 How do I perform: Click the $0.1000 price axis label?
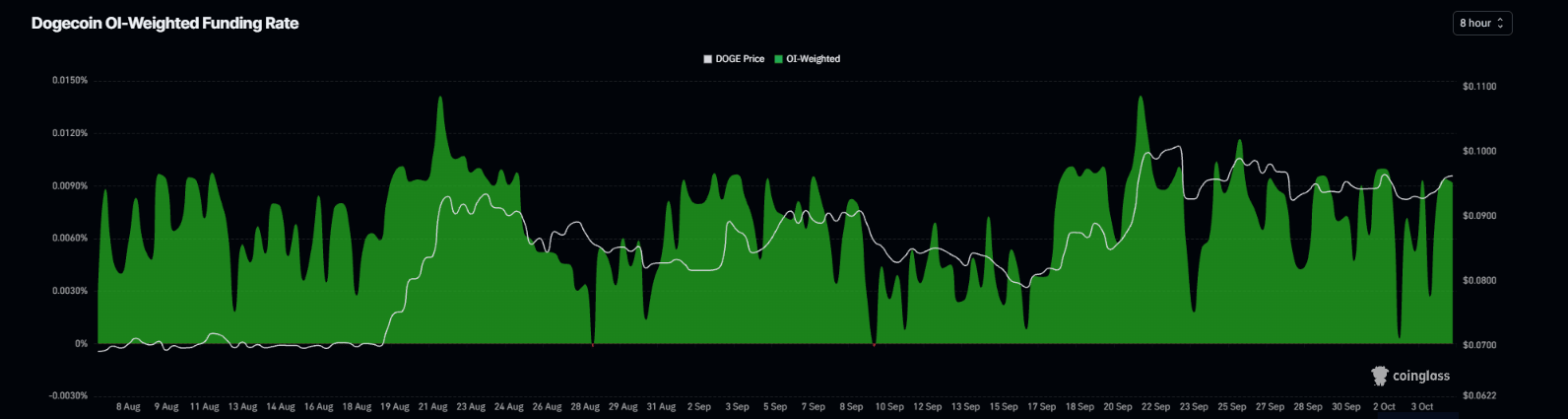[1479, 151]
